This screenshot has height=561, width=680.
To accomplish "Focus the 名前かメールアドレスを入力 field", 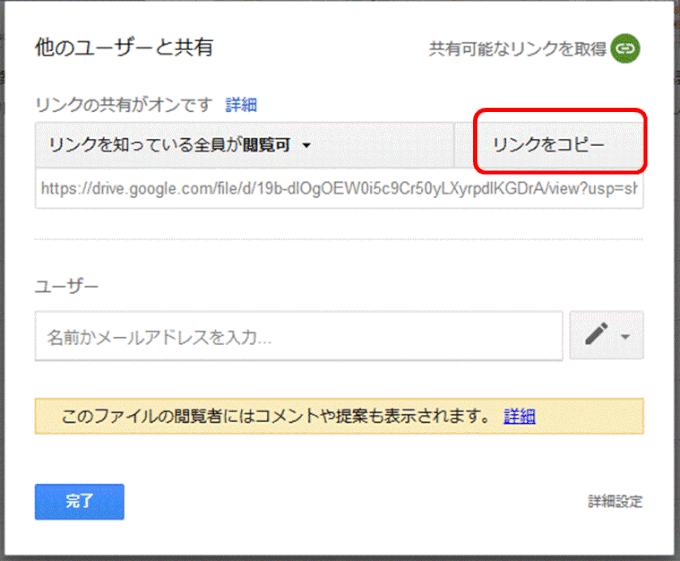I will tap(299, 336).
